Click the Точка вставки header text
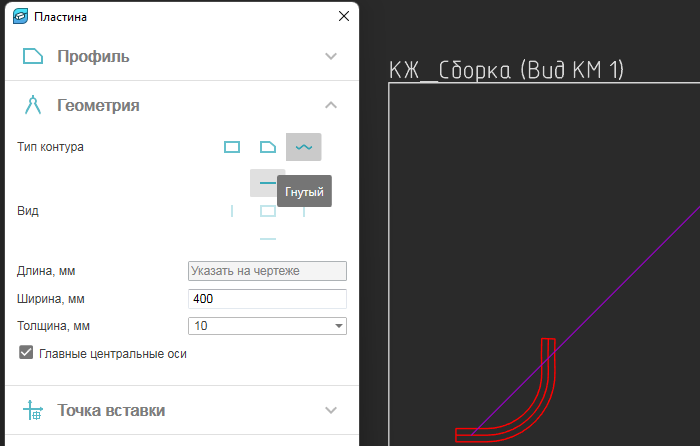The width and height of the screenshot is (700, 446). pyautogui.click(x=111, y=410)
